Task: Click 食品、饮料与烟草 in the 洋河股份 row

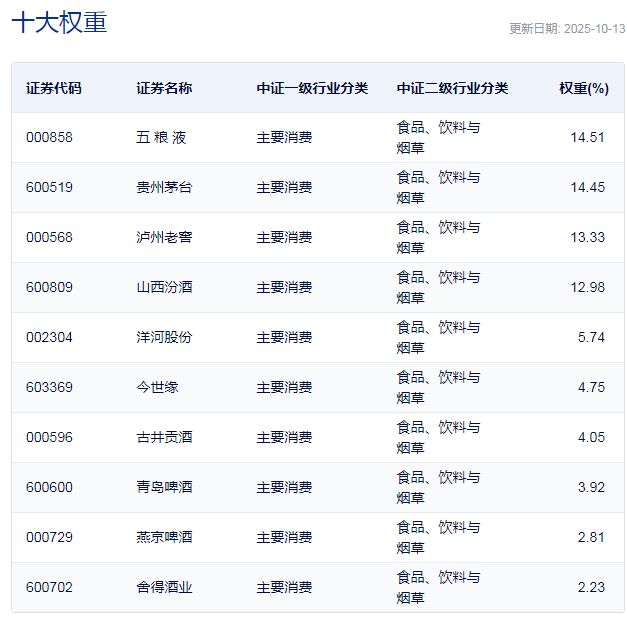Action: click(438, 337)
